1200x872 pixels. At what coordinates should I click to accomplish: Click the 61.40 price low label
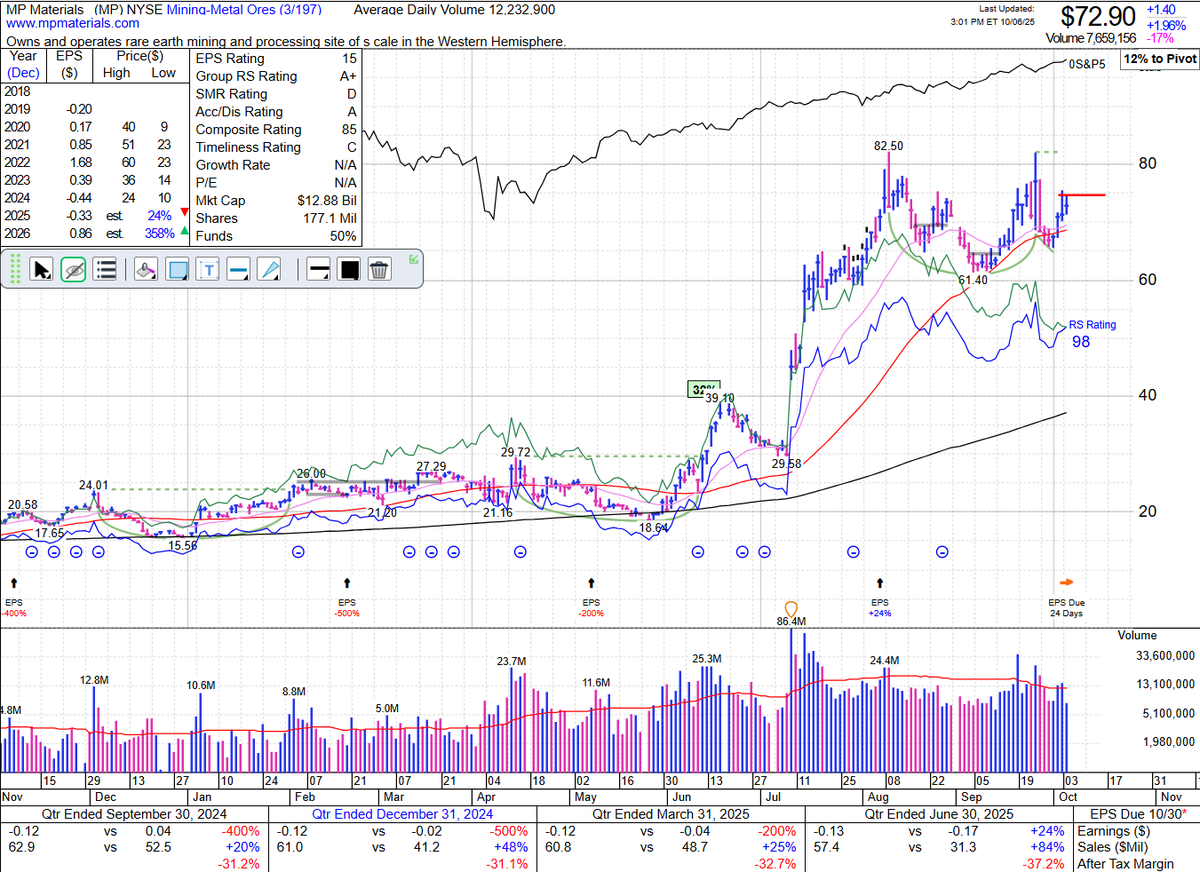click(974, 282)
